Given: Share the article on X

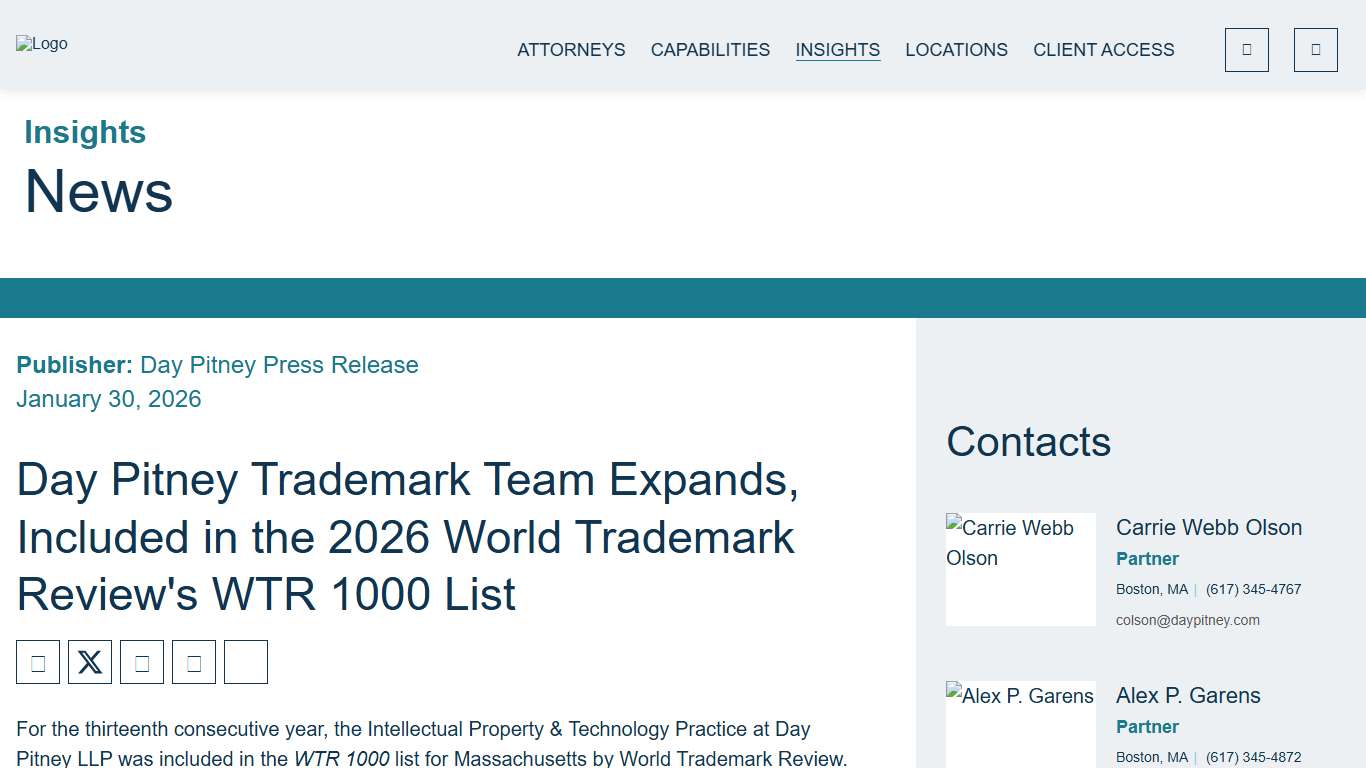Looking at the screenshot, I should coord(90,661).
